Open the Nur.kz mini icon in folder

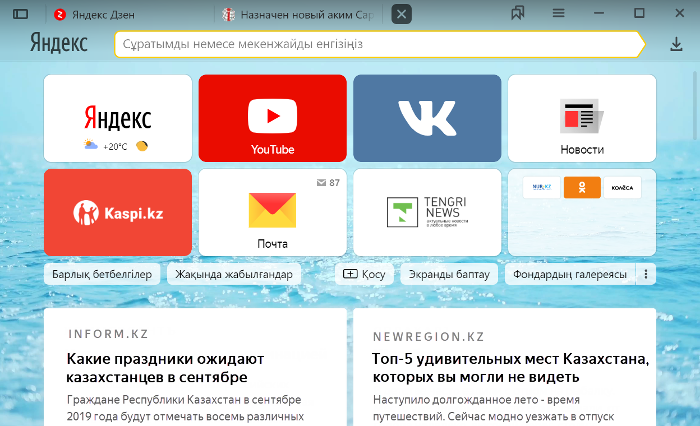point(542,188)
